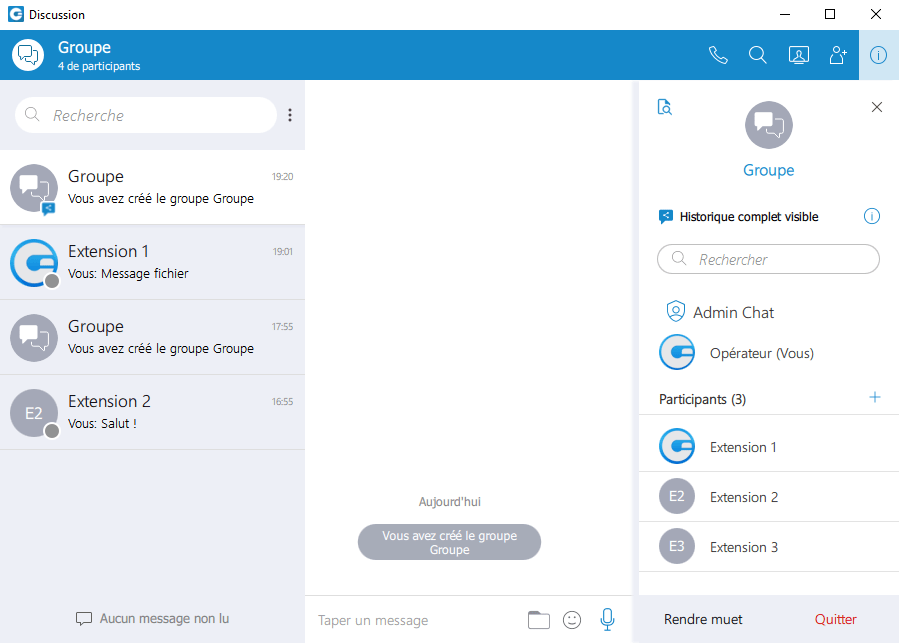Click the Extension 1 avatar in participants list
The width and height of the screenshot is (899, 643).
coord(677,446)
